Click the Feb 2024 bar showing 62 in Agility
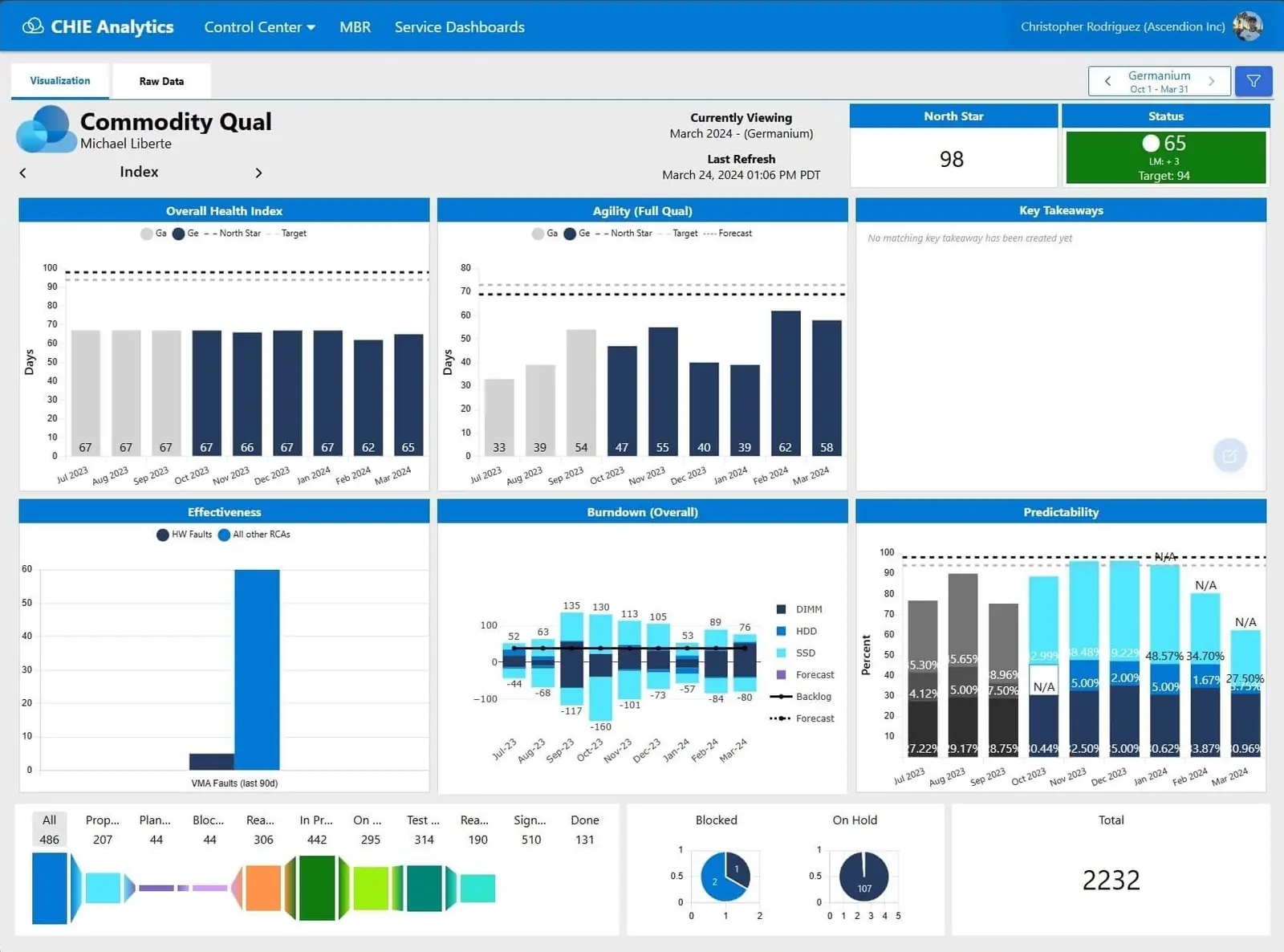Viewport: 1284px width, 952px height. (786, 384)
